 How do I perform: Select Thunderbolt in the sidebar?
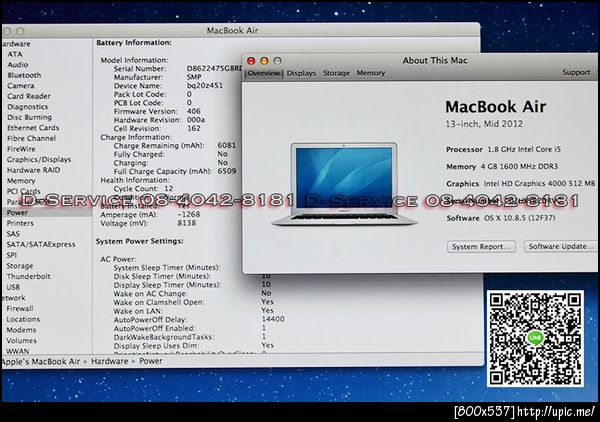28,276
